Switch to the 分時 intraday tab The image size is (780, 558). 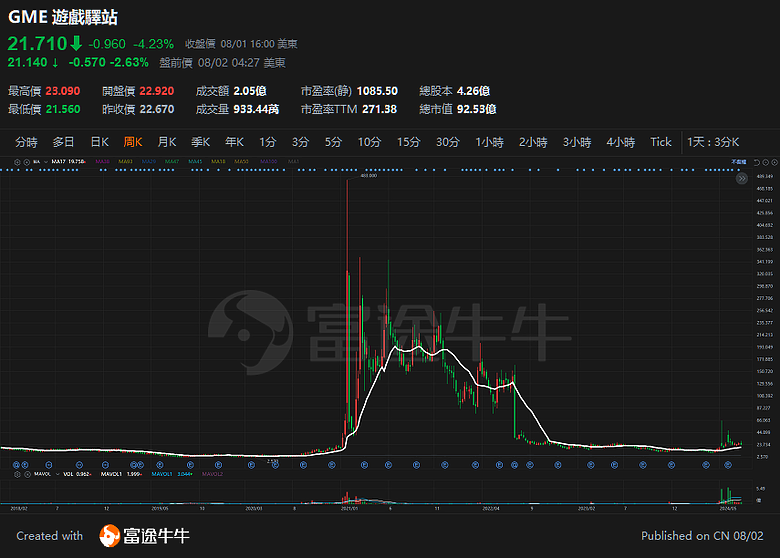click(x=26, y=142)
